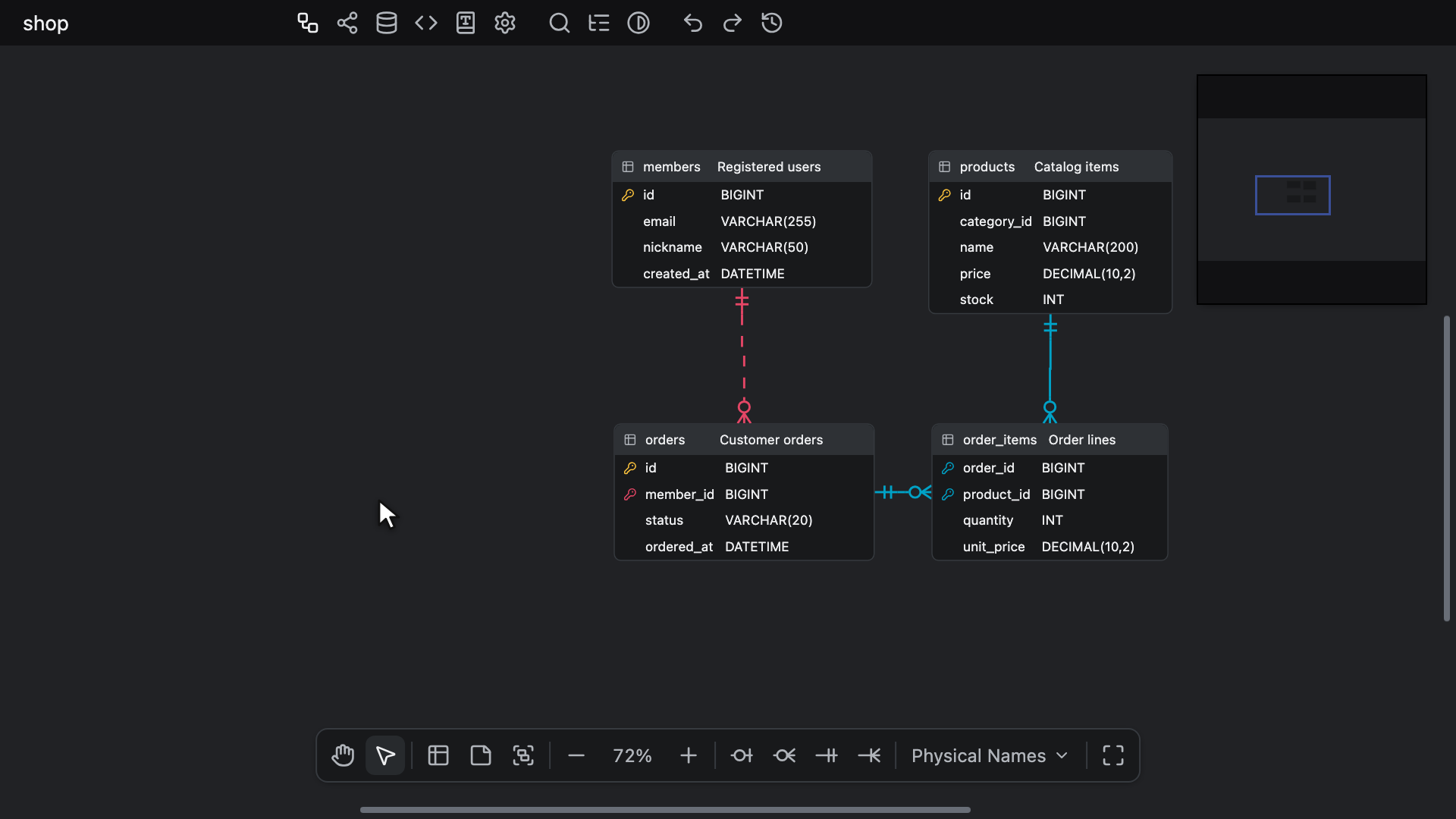Add a new memo note
Image resolution: width=1456 pixels, height=819 pixels.
[481, 755]
